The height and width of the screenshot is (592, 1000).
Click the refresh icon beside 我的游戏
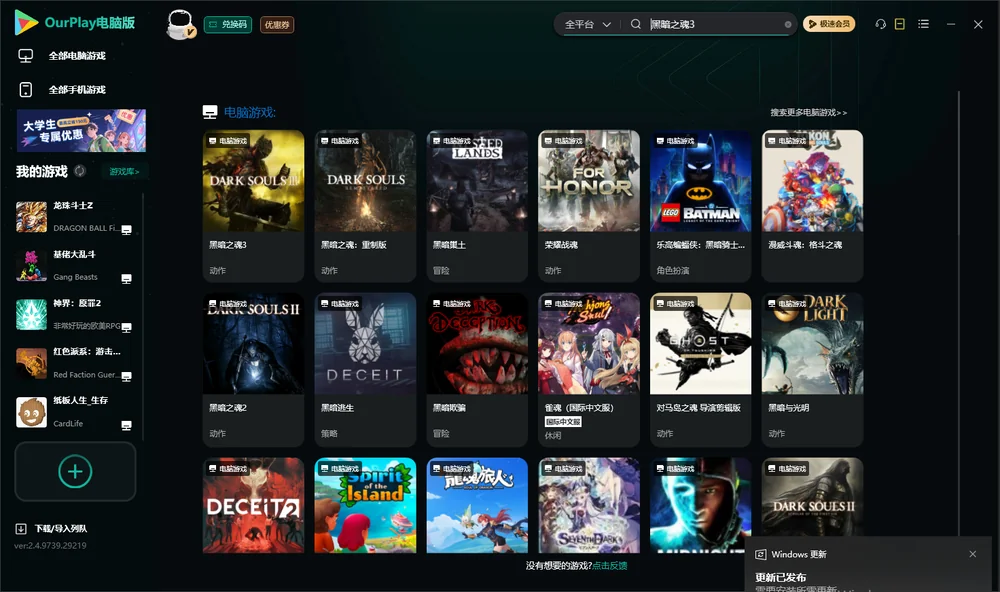pos(80,171)
